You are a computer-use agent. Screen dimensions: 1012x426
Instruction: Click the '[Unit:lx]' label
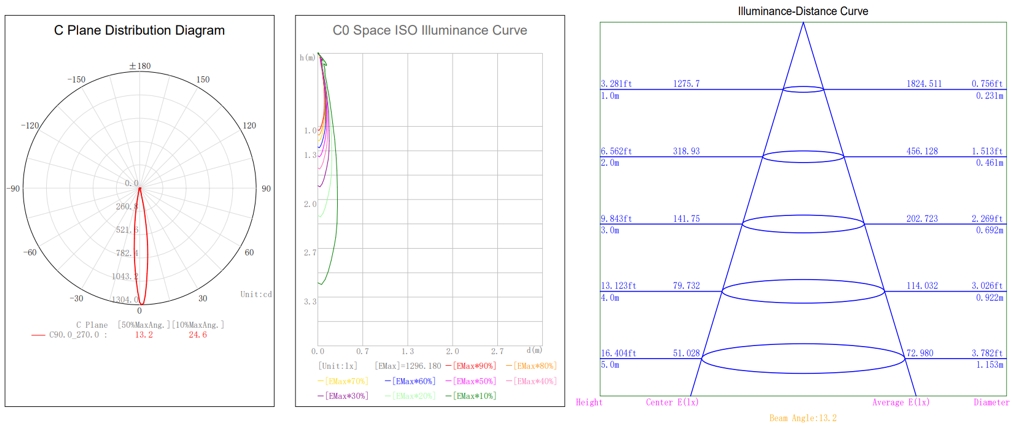[x=337, y=365]
